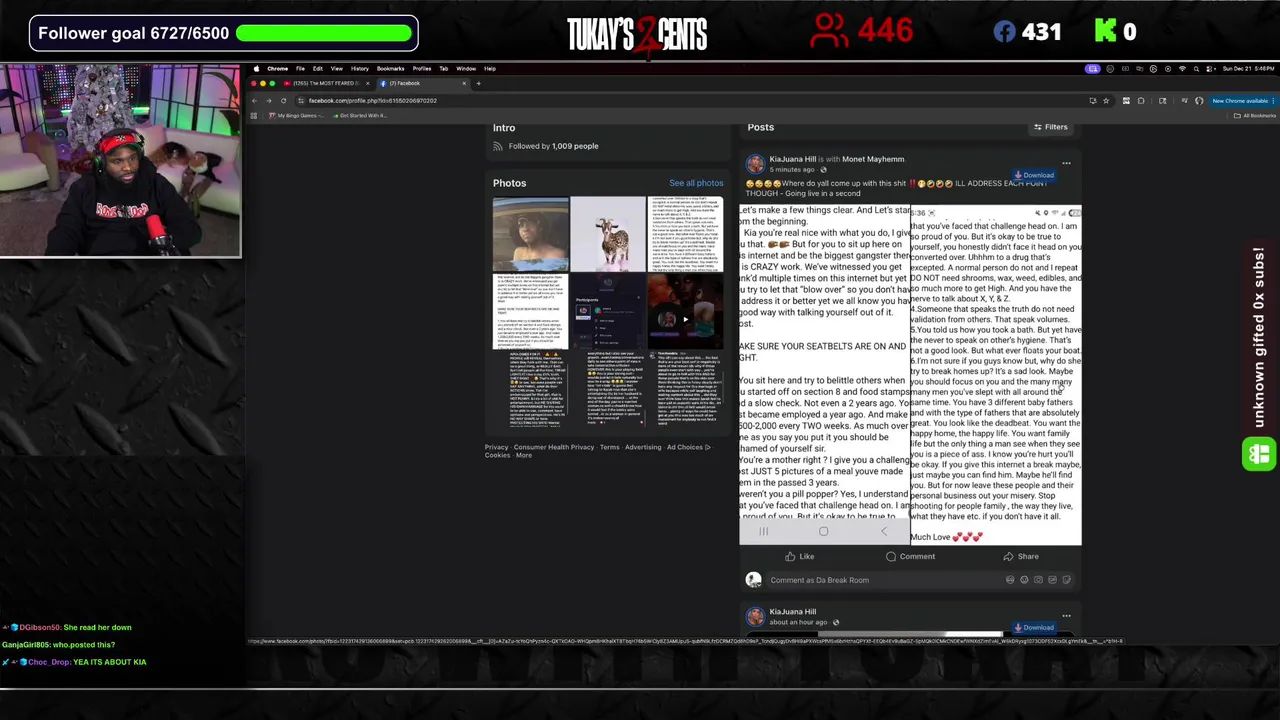The width and height of the screenshot is (1280, 720).
Task: Open the Bookmarks menu
Action: pyautogui.click(x=390, y=69)
